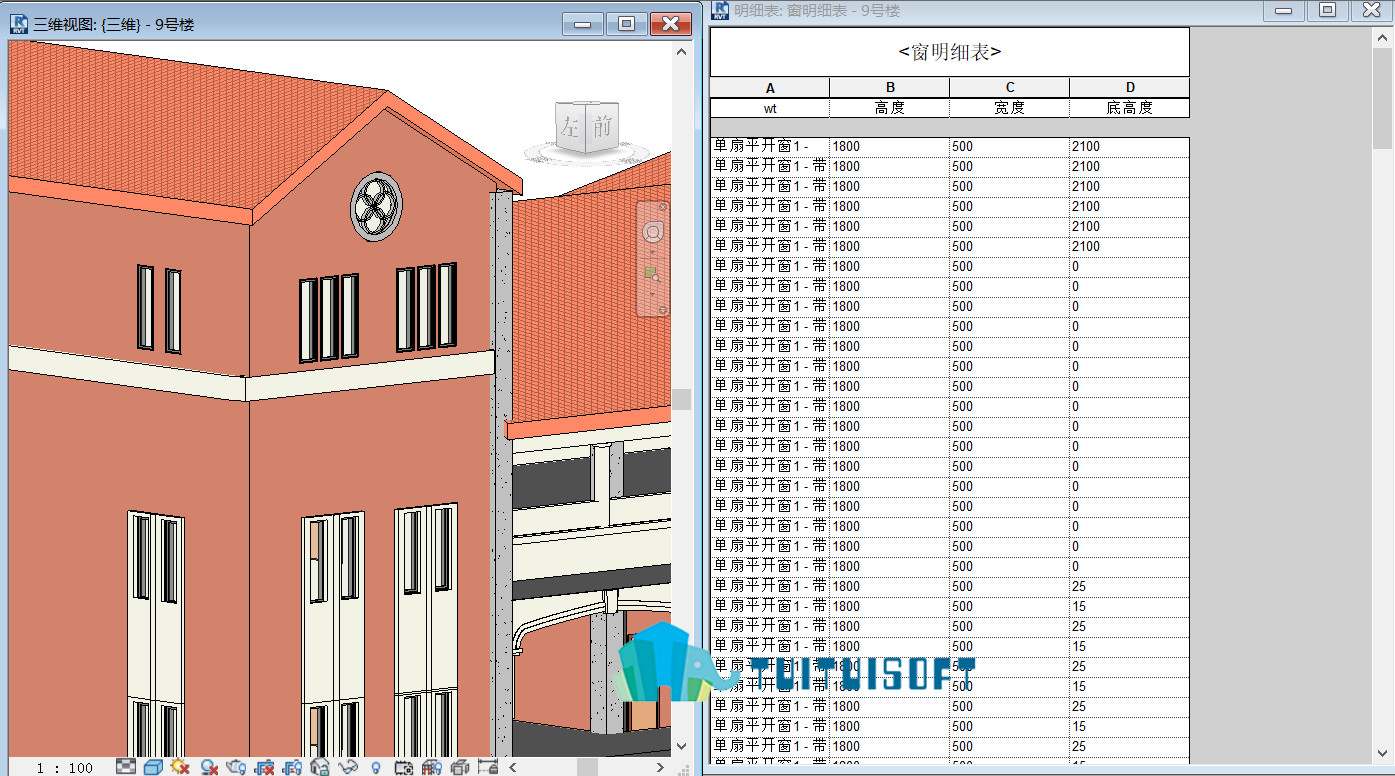
Task: Select column header C in schedule
Action: (x=1010, y=88)
